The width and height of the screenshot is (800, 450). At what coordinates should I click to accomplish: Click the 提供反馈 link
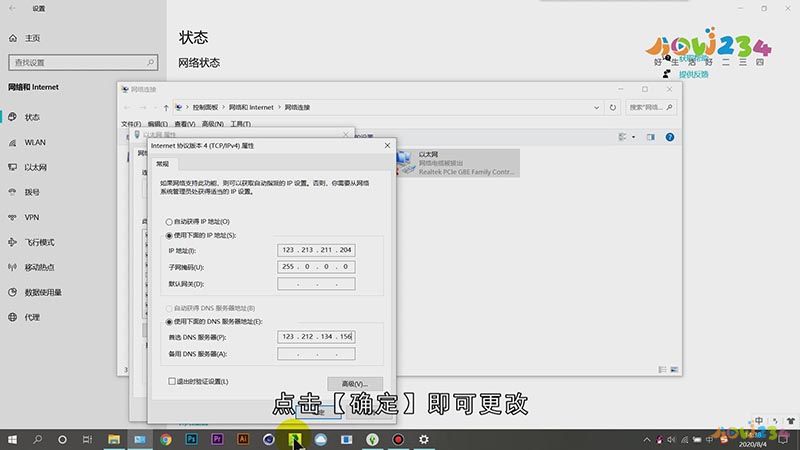click(x=693, y=74)
